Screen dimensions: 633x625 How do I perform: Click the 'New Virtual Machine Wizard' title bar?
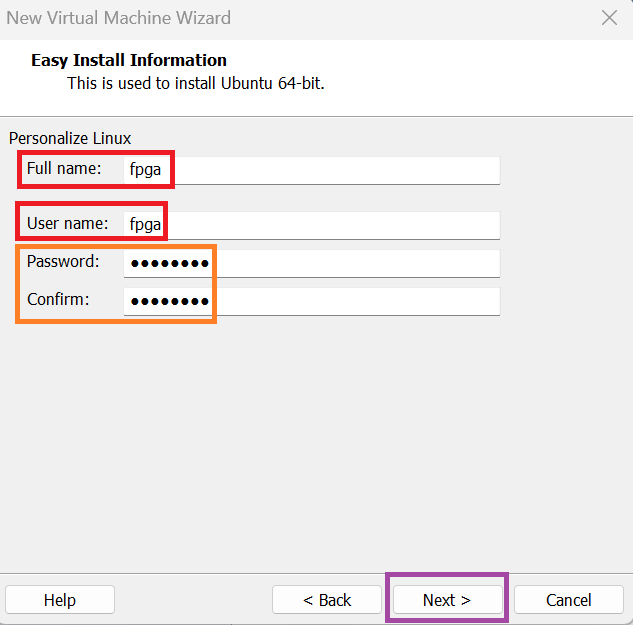point(118,18)
